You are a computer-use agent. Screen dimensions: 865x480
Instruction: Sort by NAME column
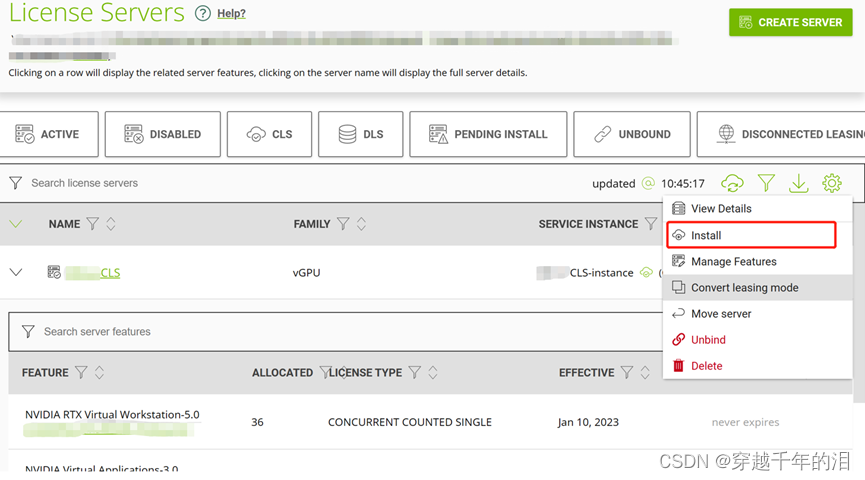[x=111, y=224]
